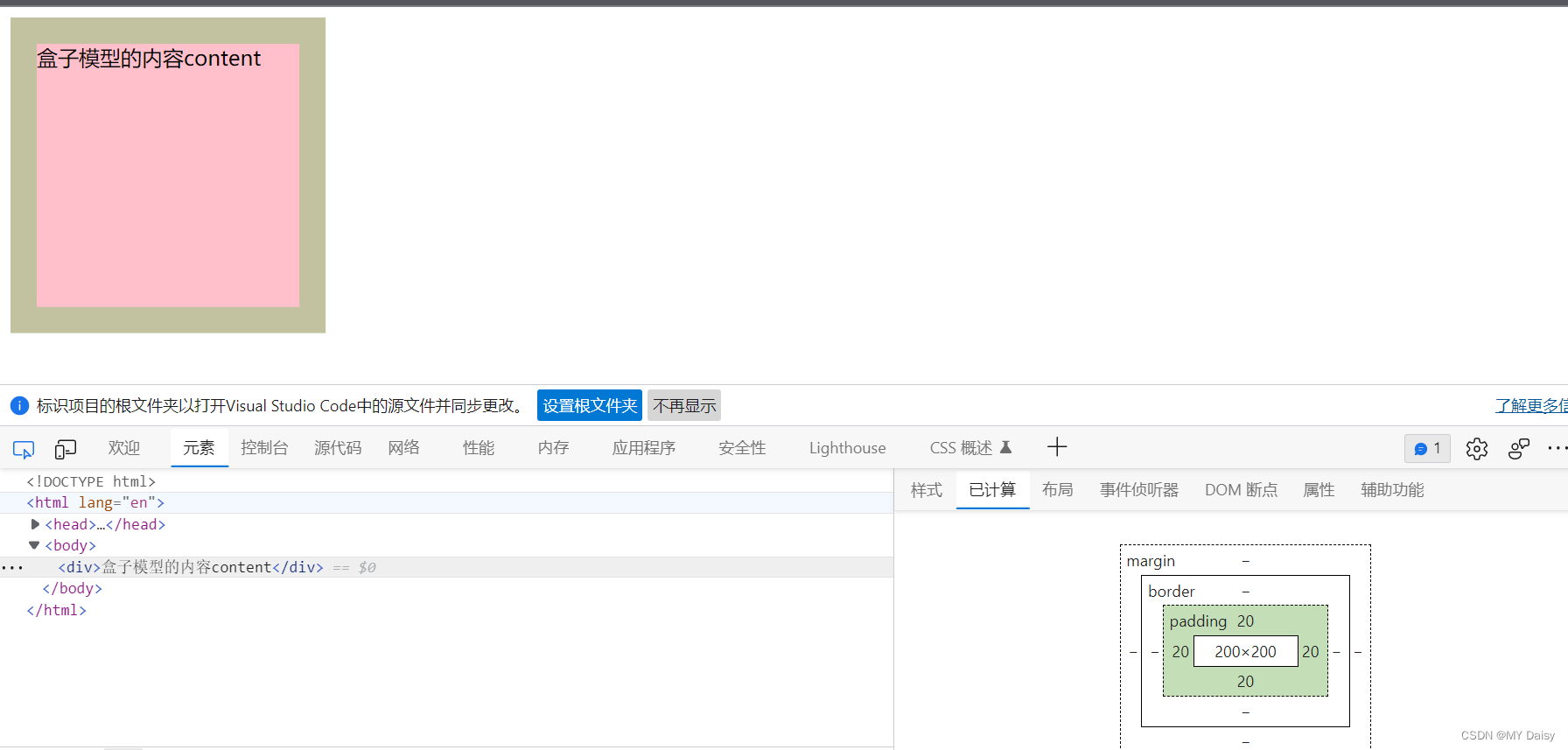The width and height of the screenshot is (1568, 750).
Task: Switch to the 样式 pane
Action: pyautogui.click(x=927, y=490)
